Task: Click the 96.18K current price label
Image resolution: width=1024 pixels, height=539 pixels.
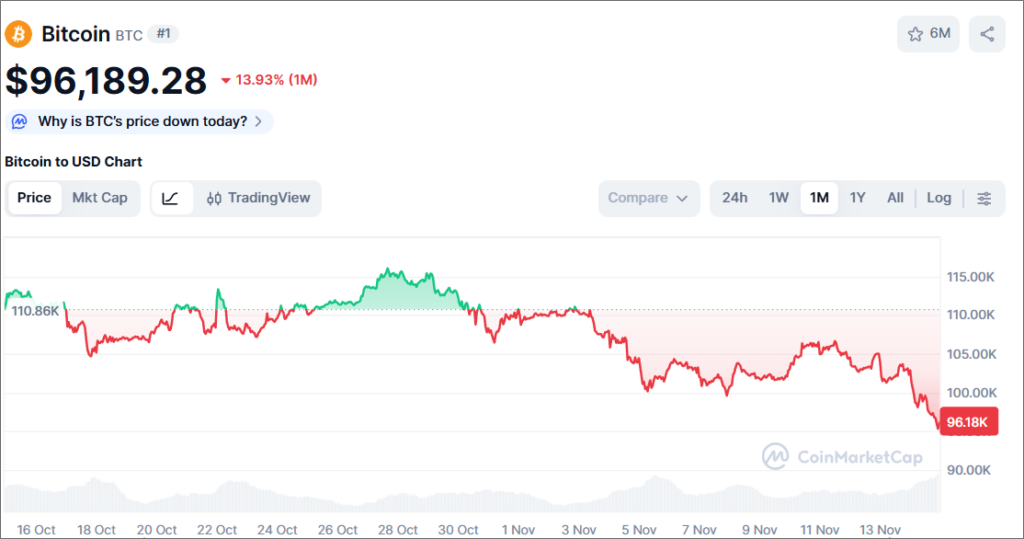Action: (x=967, y=423)
